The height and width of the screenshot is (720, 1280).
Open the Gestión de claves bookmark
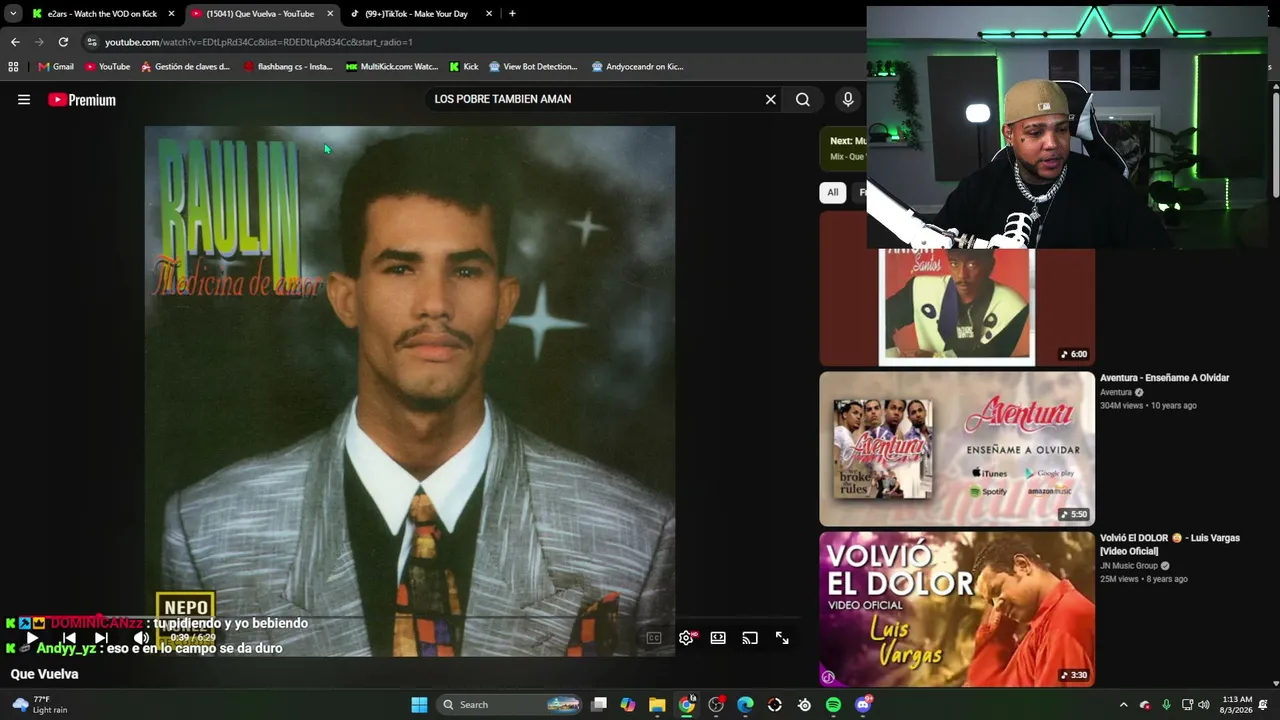[186, 67]
